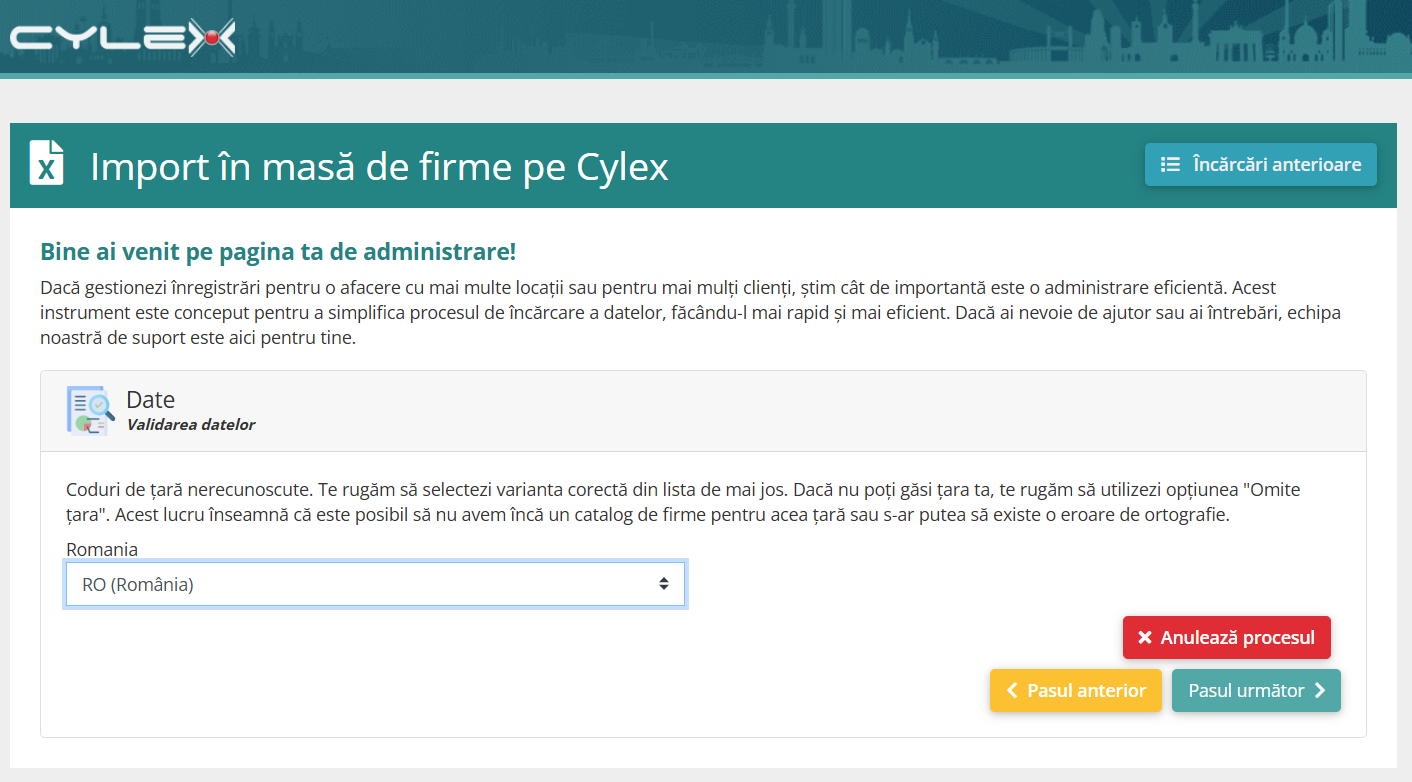Click the data validation icon next to Date
This screenshot has width=1412, height=782.
tap(91, 410)
